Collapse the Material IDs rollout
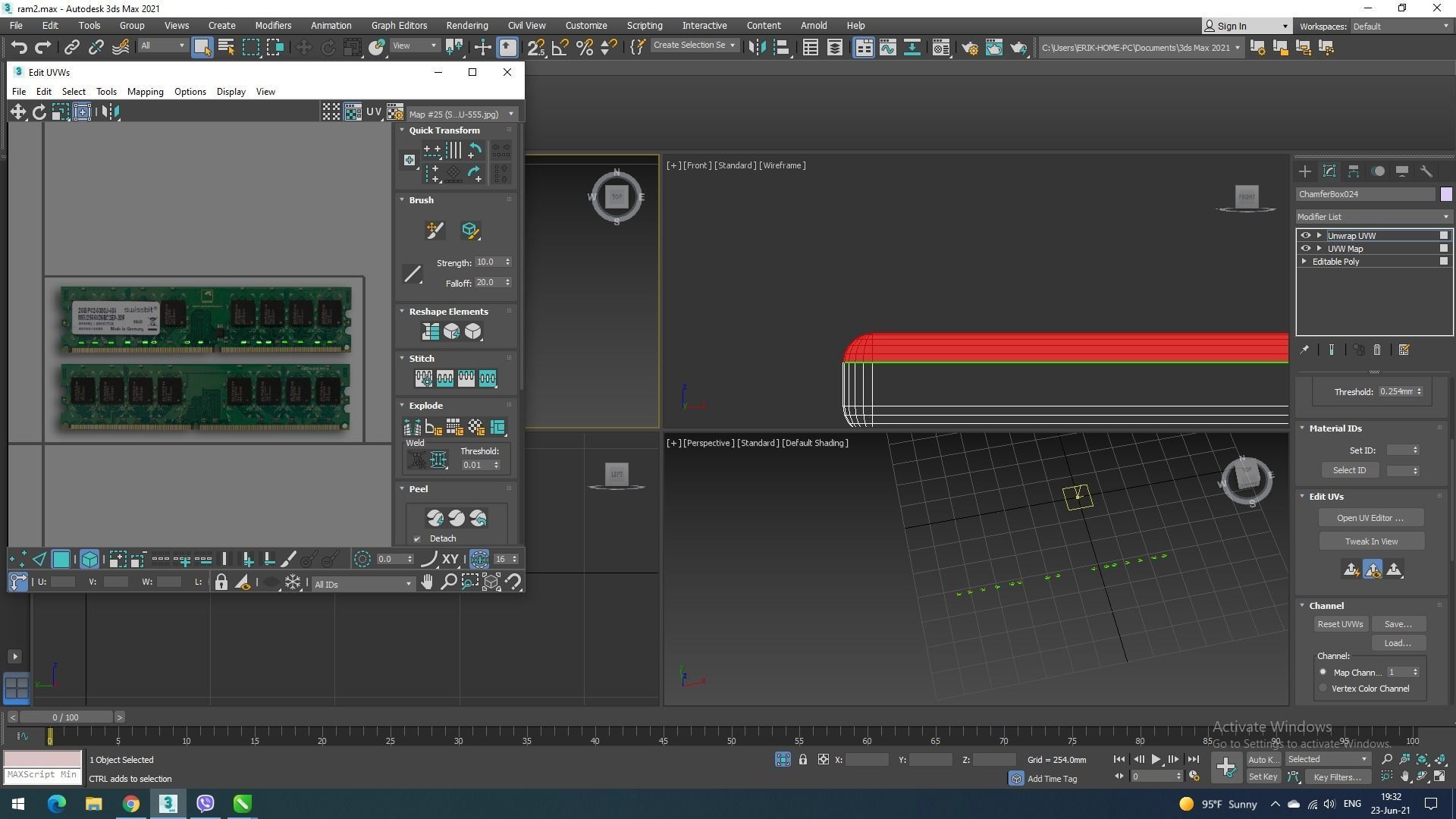Image resolution: width=1456 pixels, height=819 pixels. 1302,428
